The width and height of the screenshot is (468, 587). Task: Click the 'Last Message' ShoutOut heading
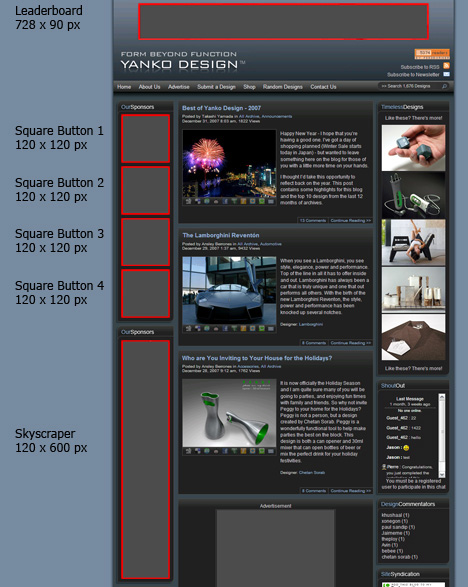410,399
